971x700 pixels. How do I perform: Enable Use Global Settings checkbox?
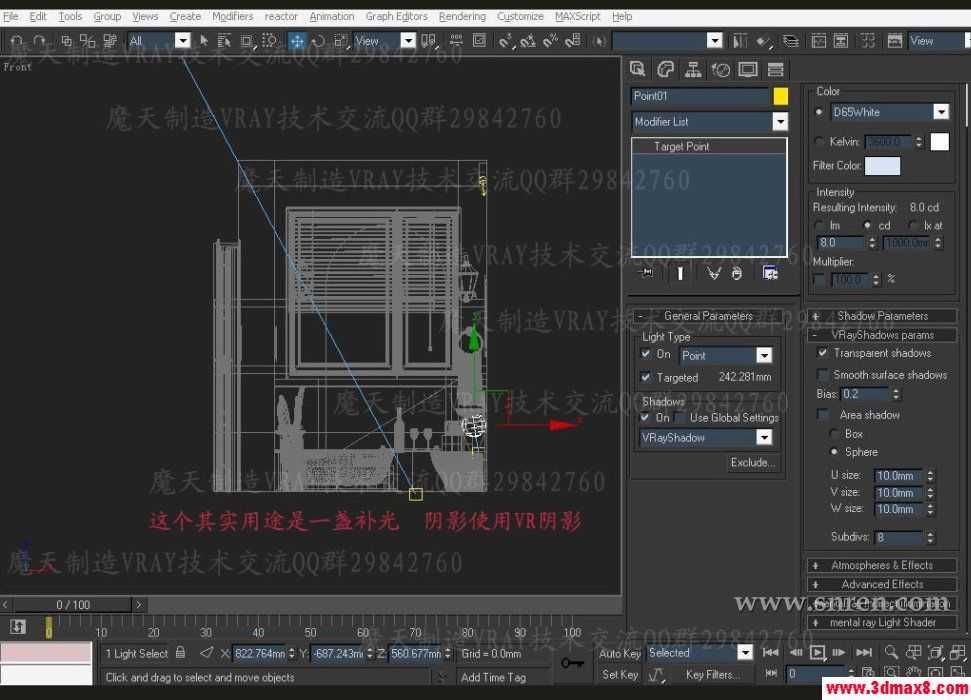click(681, 418)
